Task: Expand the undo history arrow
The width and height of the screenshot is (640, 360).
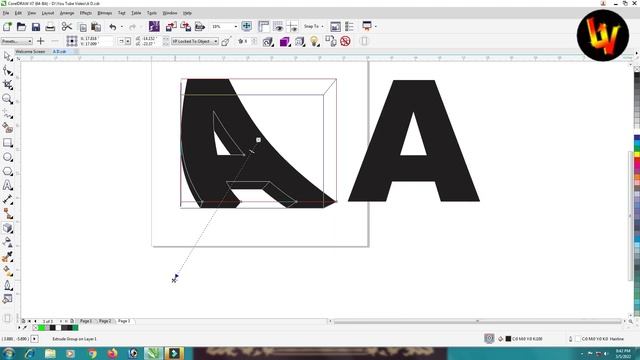Action: [122, 27]
